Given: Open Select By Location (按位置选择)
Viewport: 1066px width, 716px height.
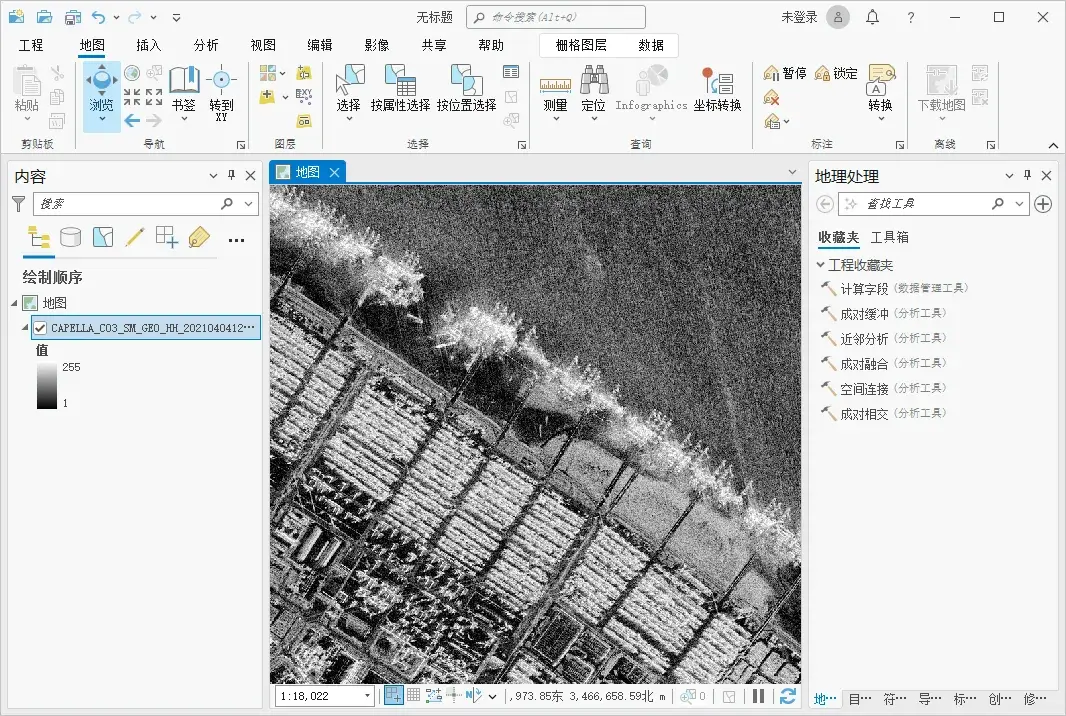Looking at the screenshot, I should pos(466,88).
